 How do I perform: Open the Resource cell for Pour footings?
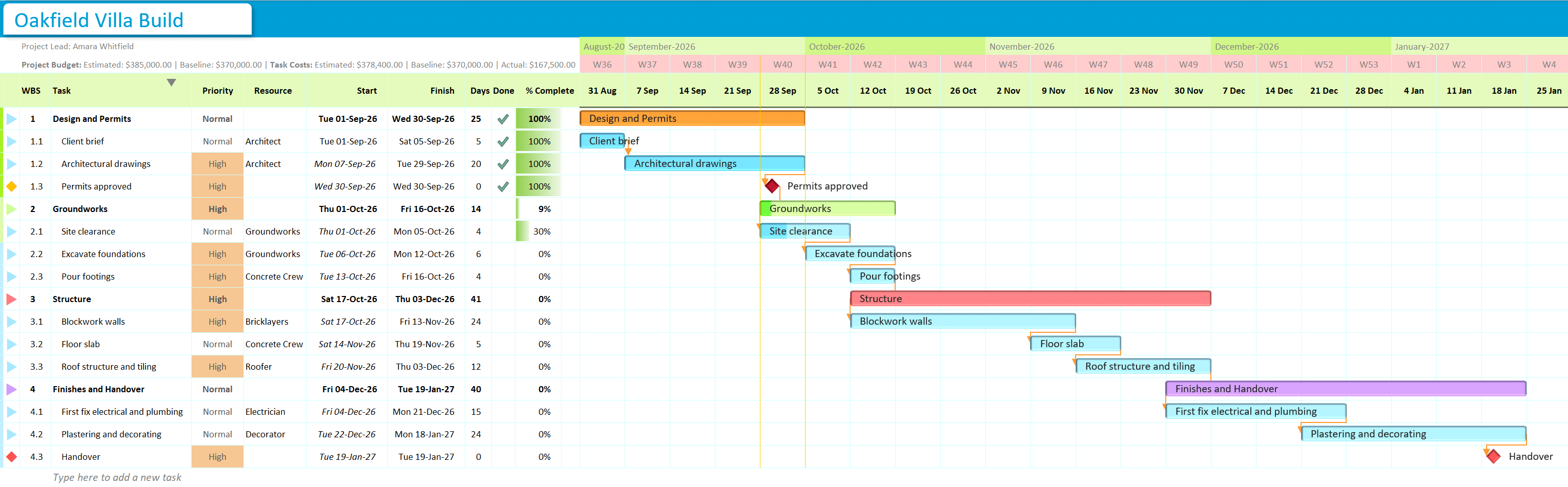[x=275, y=277]
